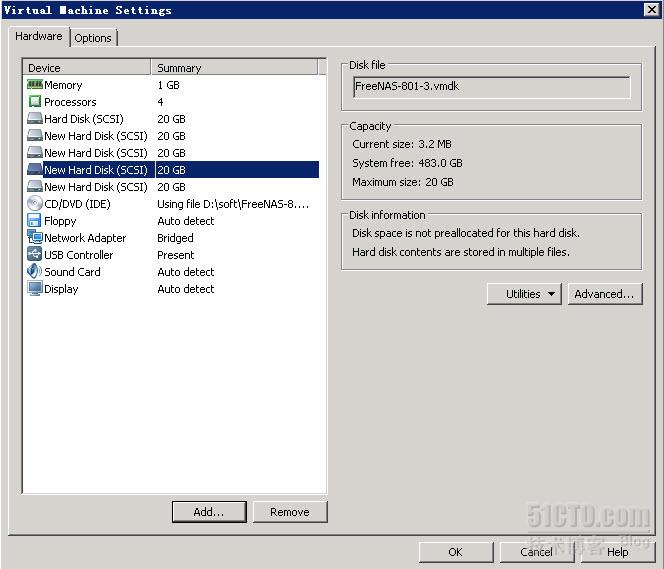This screenshot has width=664, height=569.
Task: Remove the selected device
Action: tap(290, 512)
